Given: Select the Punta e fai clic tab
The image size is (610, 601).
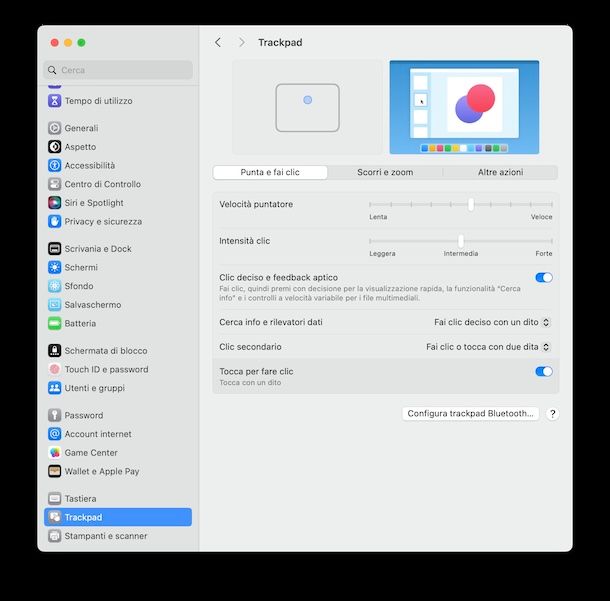Looking at the screenshot, I should pos(270,172).
